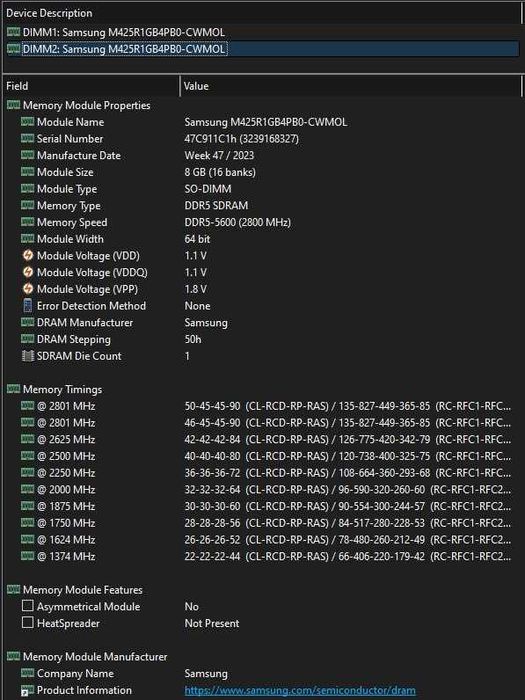
Task: Click the icon beside Serial Number
Action: pyautogui.click(x=27, y=138)
